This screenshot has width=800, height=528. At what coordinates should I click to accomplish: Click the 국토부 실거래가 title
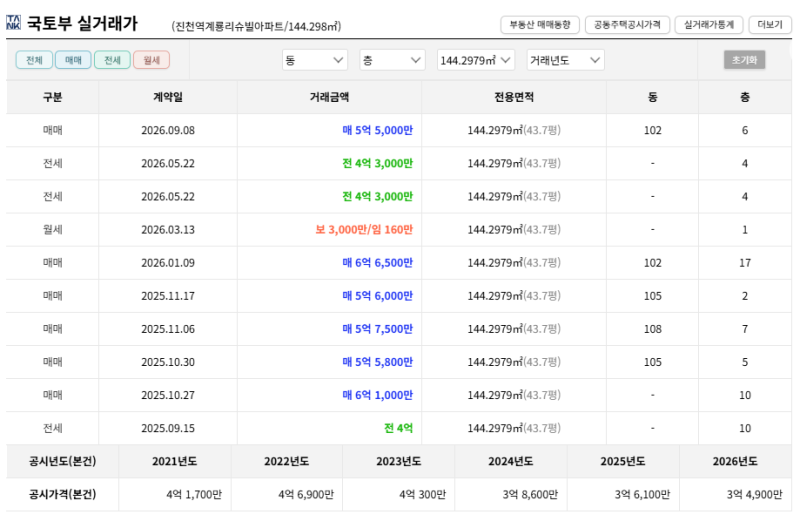pos(82,23)
